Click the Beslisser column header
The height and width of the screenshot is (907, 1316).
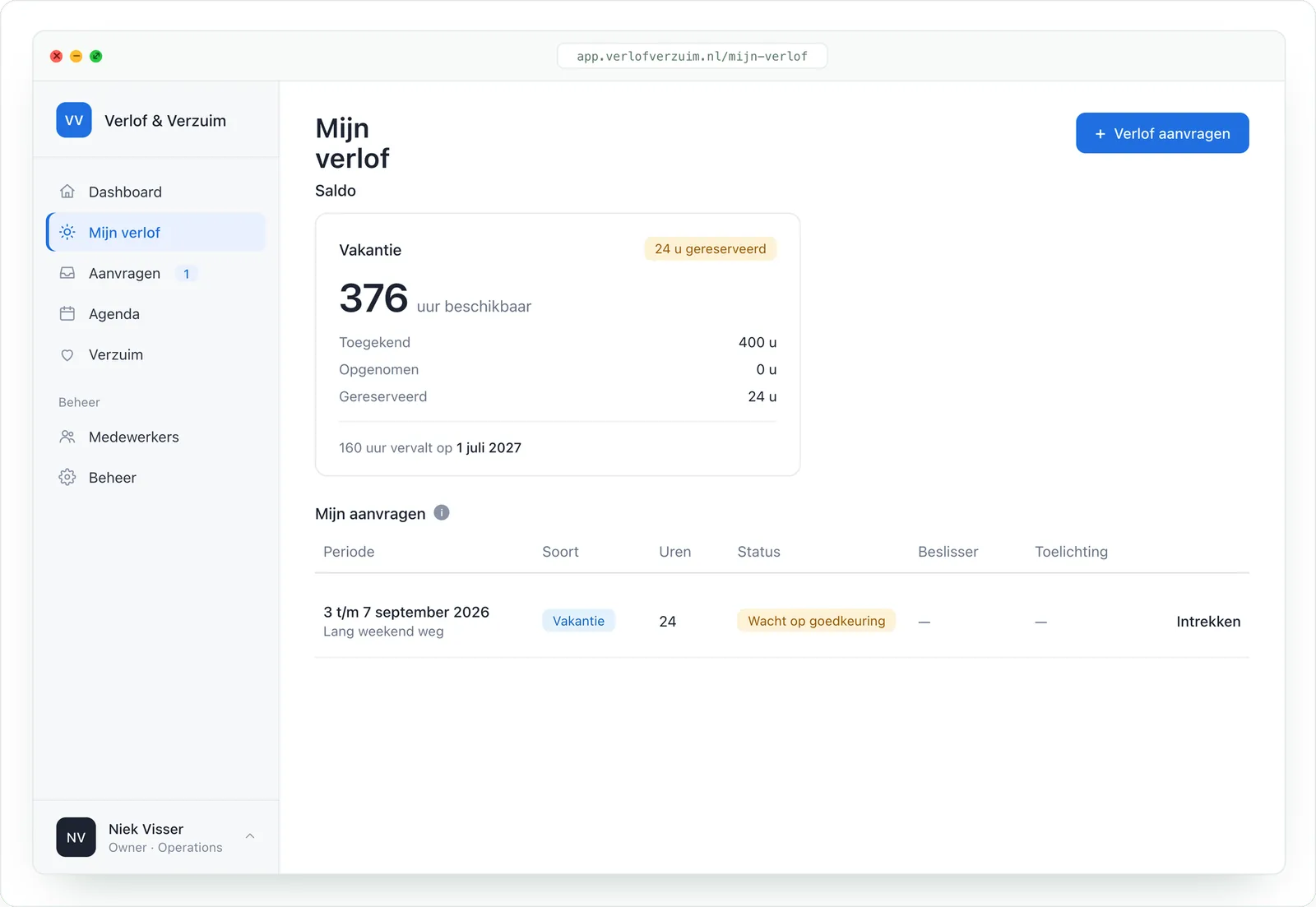[x=948, y=552]
